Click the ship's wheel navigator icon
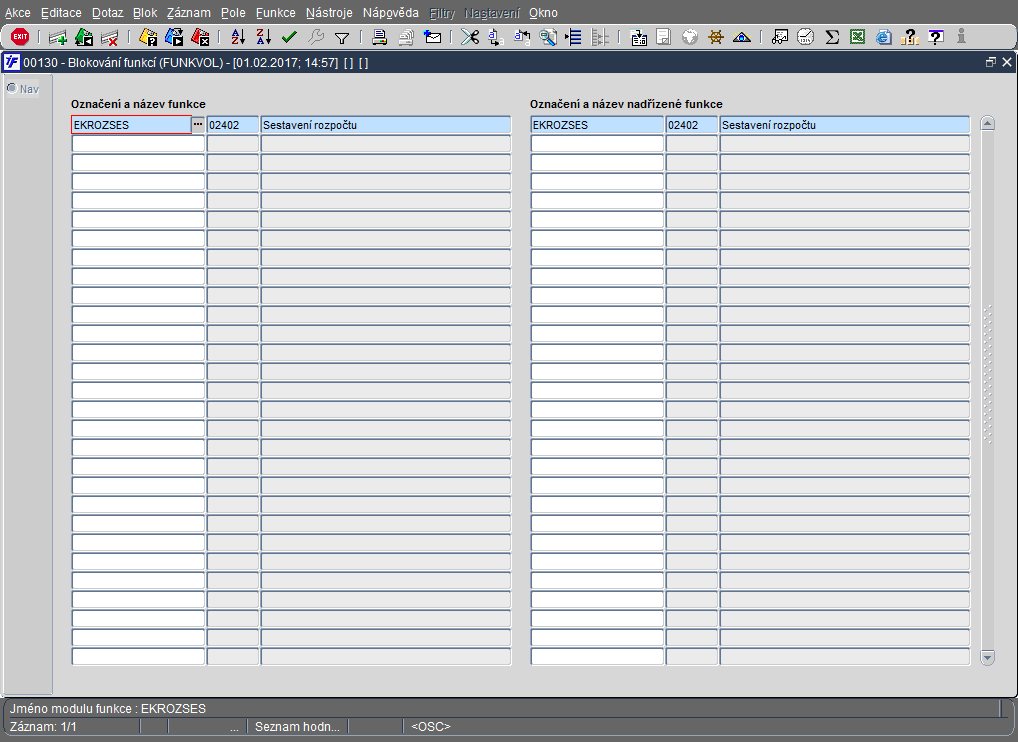The image size is (1018, 742). (x=715, y=38)
